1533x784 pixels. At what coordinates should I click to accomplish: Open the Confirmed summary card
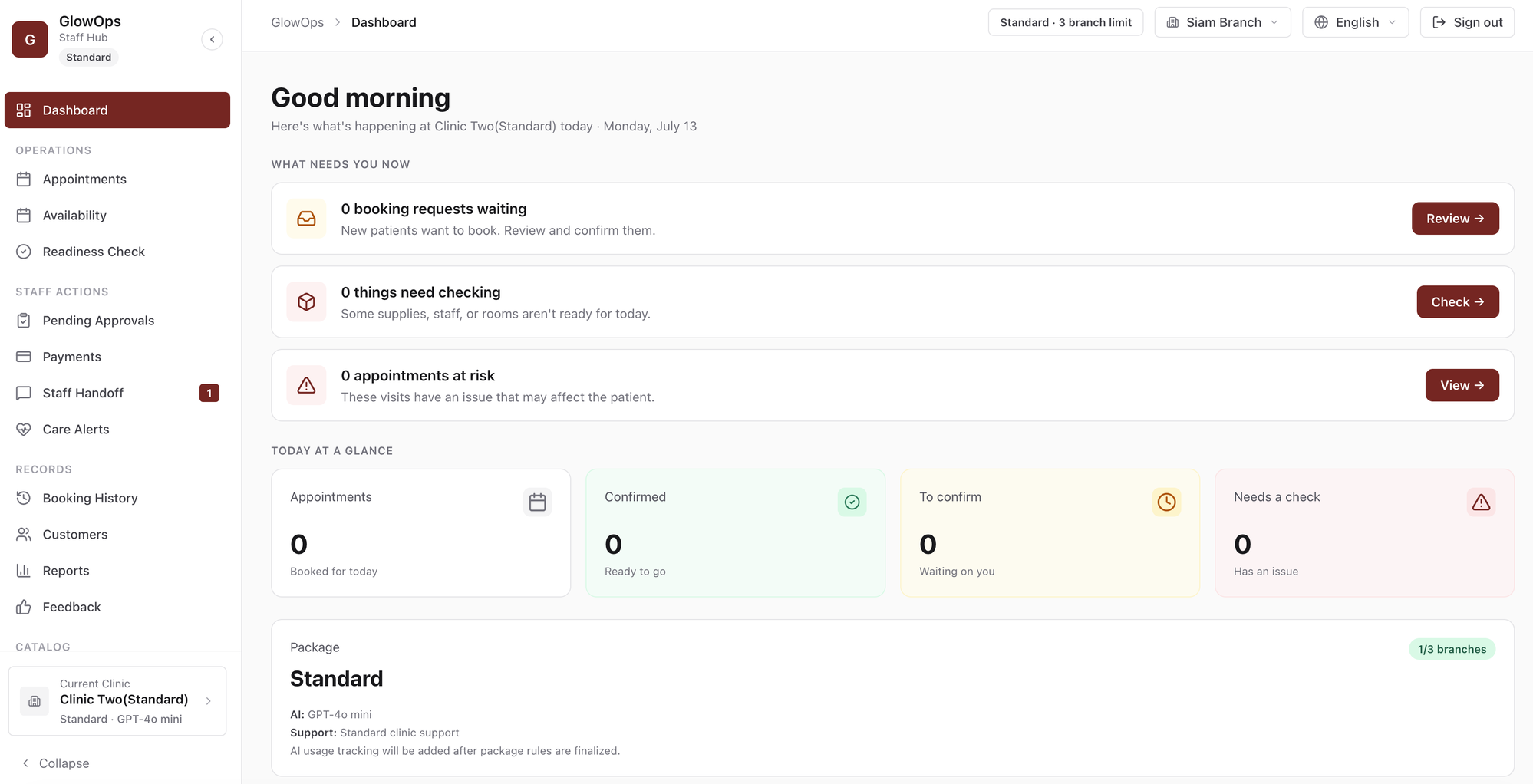tap(736, 533)
